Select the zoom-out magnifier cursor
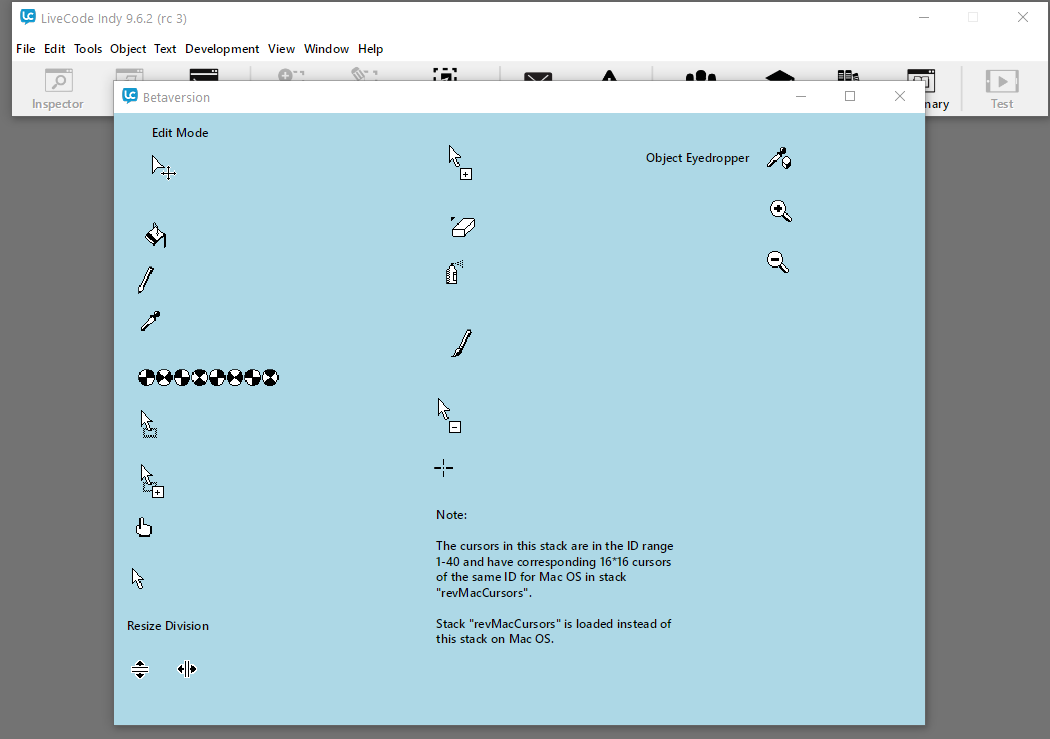This screenshot has height=739, width=1050. pos(778,262)
